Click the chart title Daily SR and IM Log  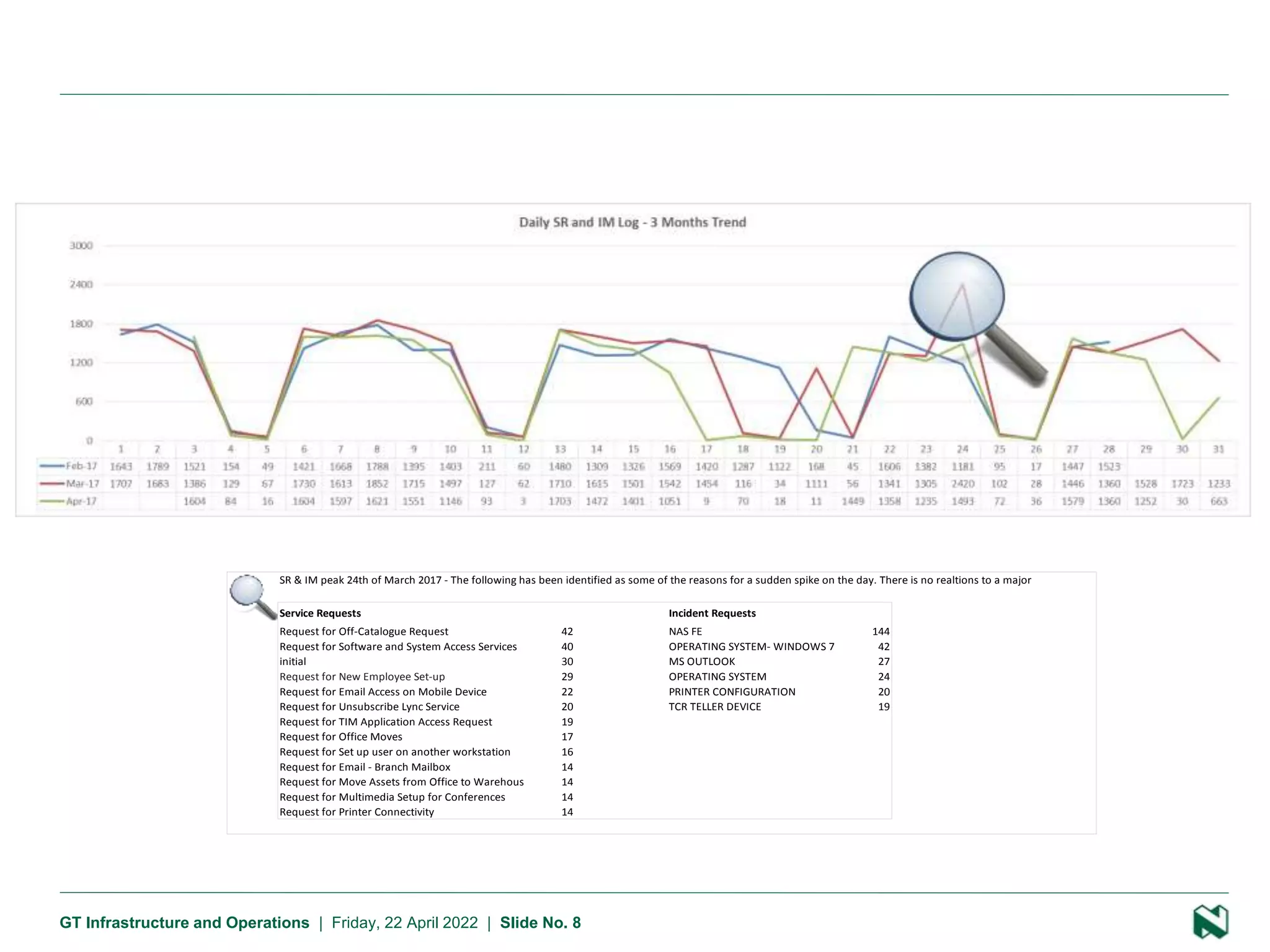point(632,222)
